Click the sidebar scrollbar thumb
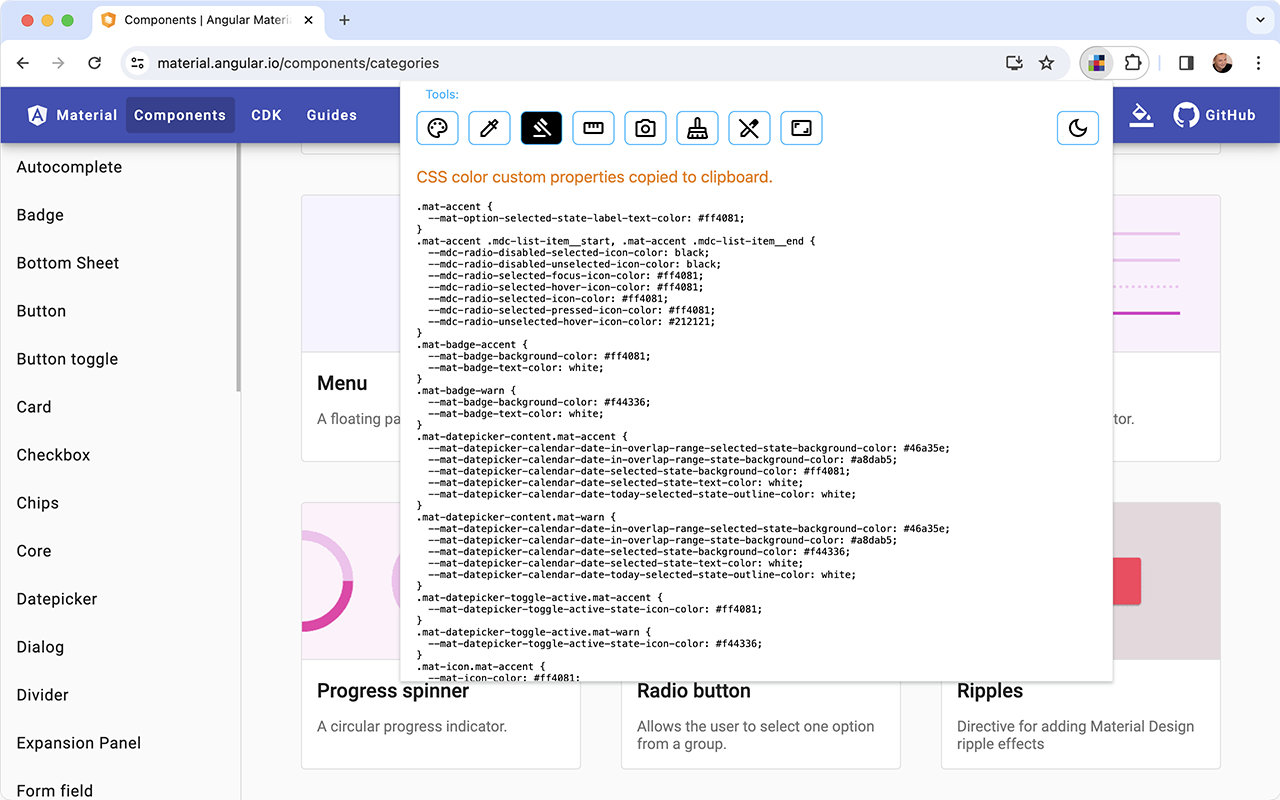Screen dimensions: 1280x800 click(x=238, y=260)
